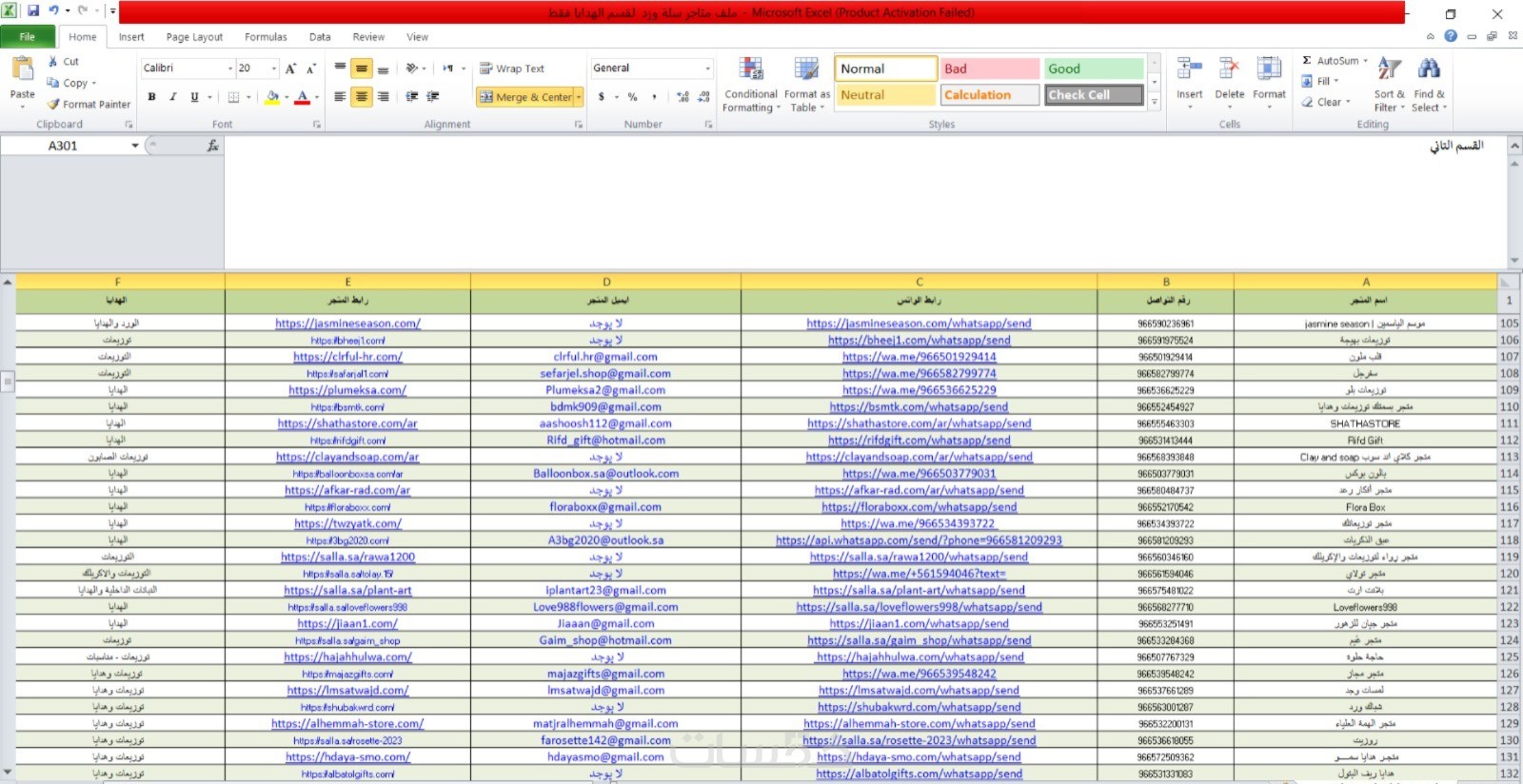Click Increase Decimal
The height and width of the screenshot is (784, 1523).
(682, 97)
